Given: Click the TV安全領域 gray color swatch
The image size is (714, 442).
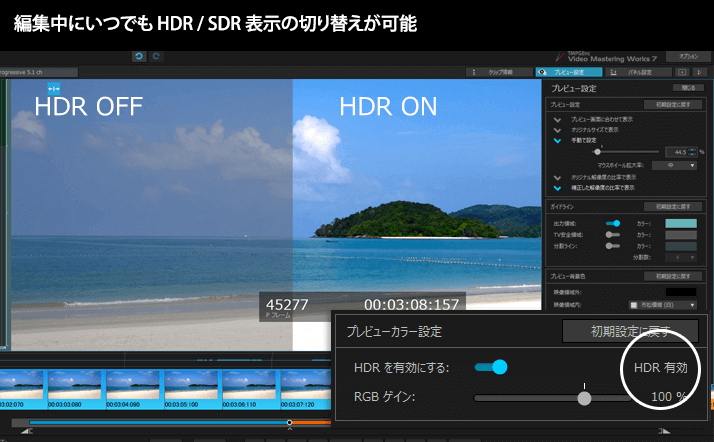Looking at the screenshot, I should point(681,235).
